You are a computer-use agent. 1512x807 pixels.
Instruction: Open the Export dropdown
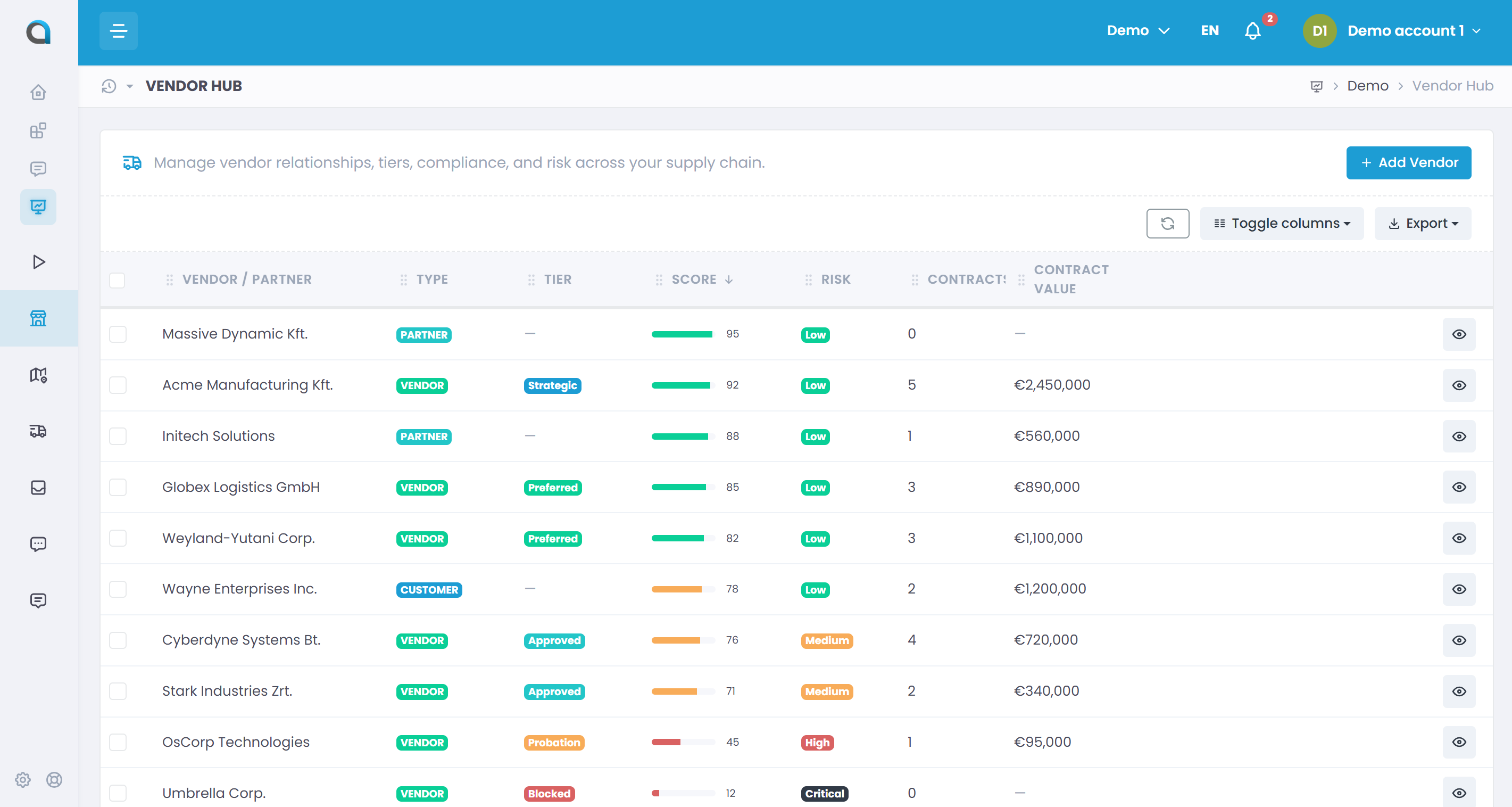click(1423, 223)
